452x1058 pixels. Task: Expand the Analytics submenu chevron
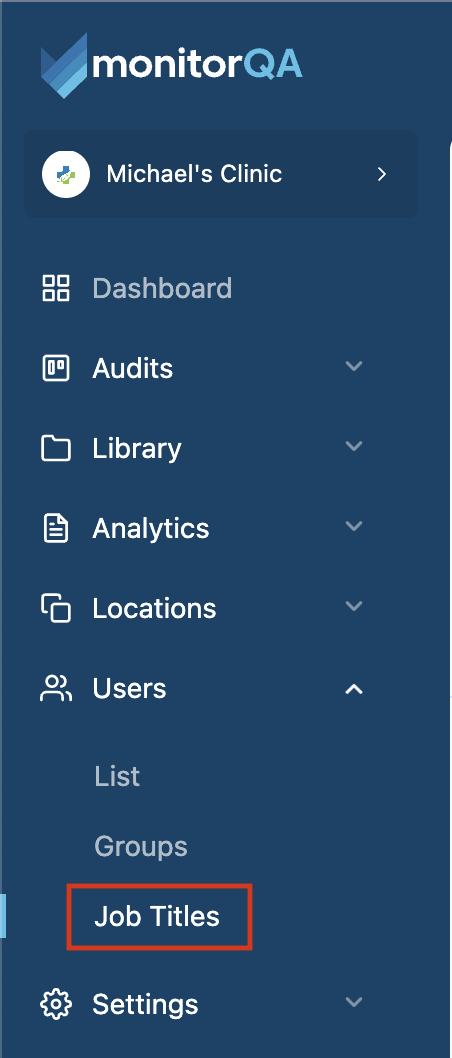point(354,526)
